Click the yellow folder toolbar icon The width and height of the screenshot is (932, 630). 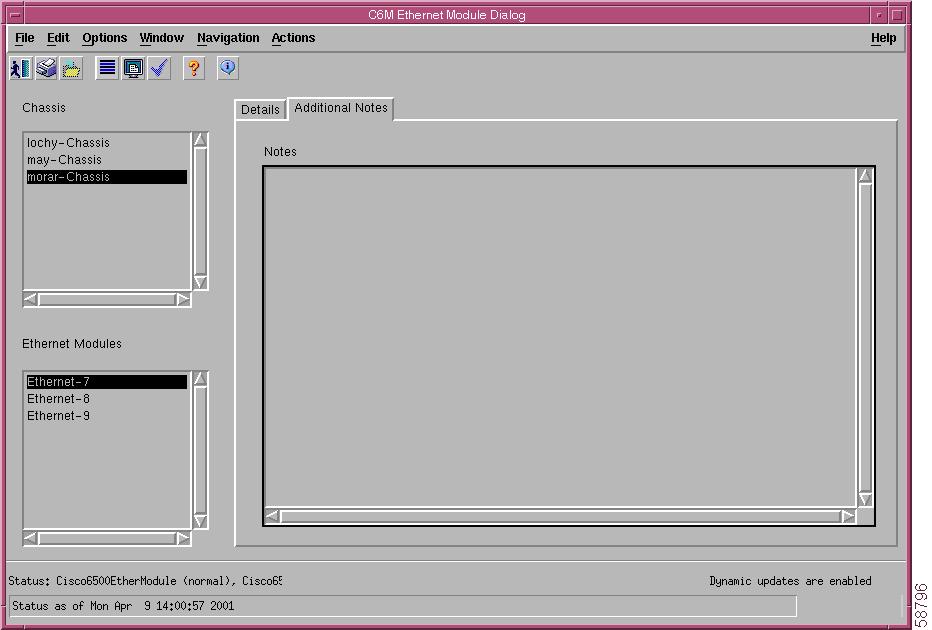tap(71, 69)
